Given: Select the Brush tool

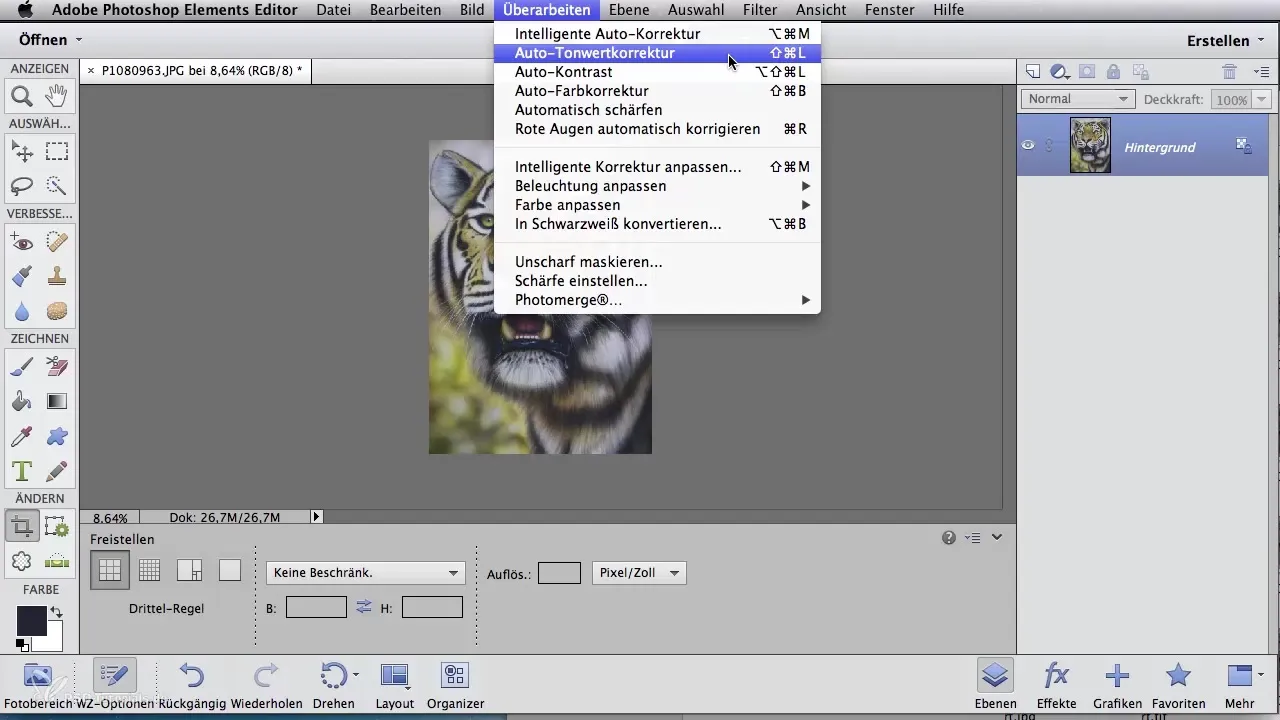Looking at the screenshot, I should tap(21, 367).
